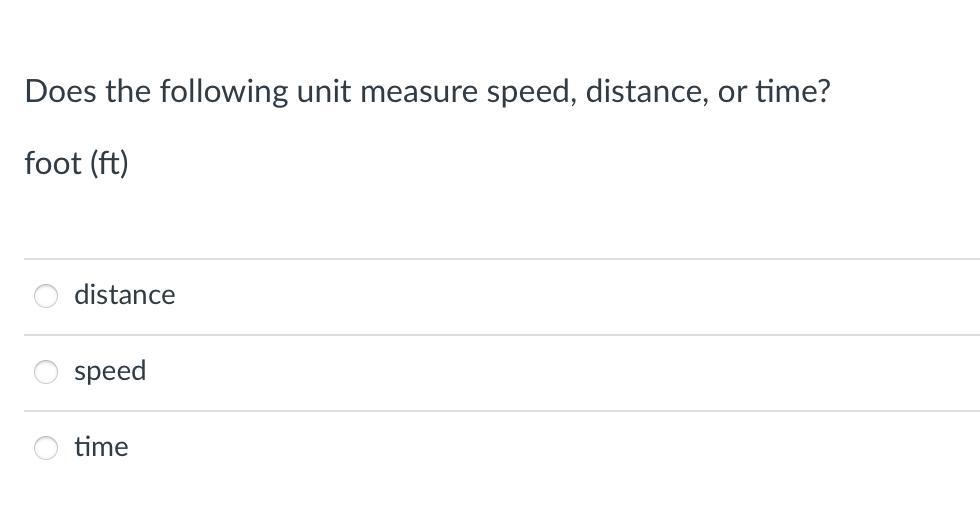
Task: Click the "distance" answer label
Action: (124, 295)
